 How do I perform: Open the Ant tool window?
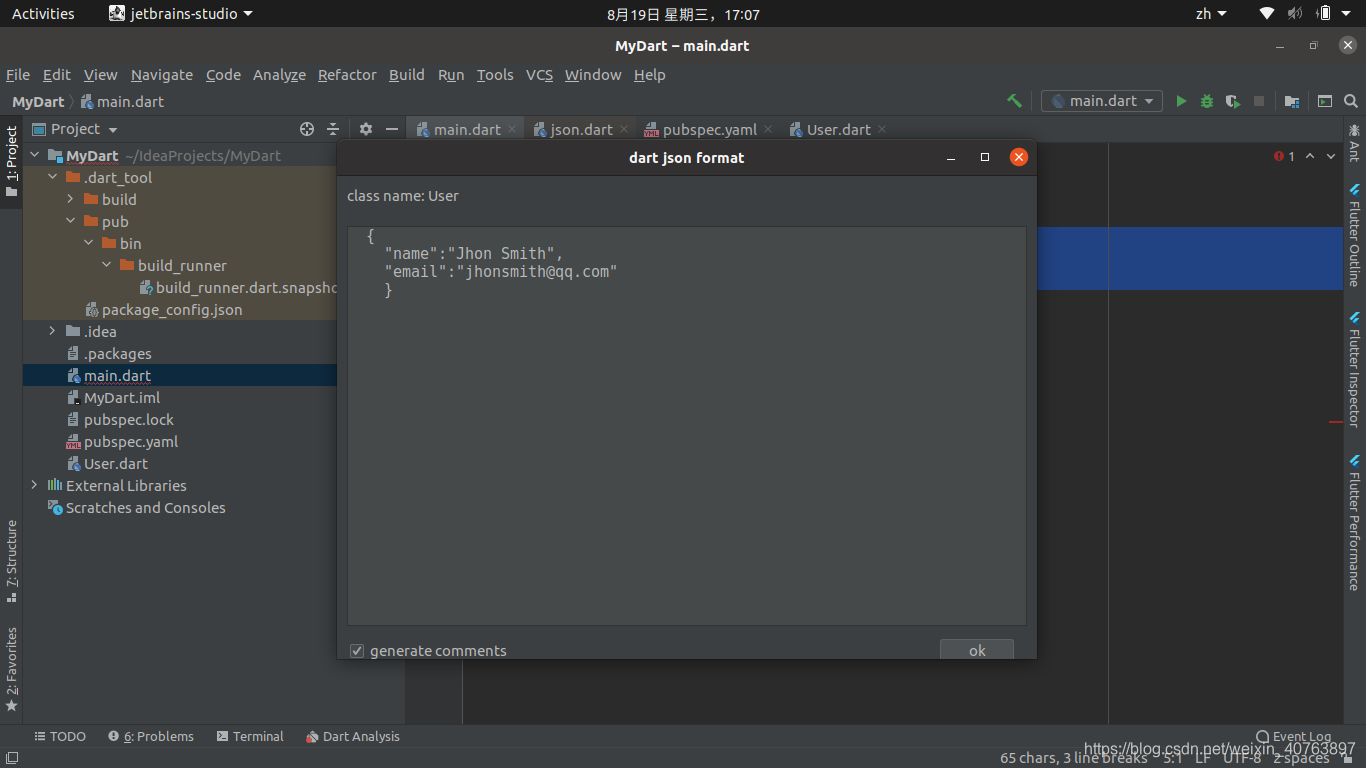1354,143
